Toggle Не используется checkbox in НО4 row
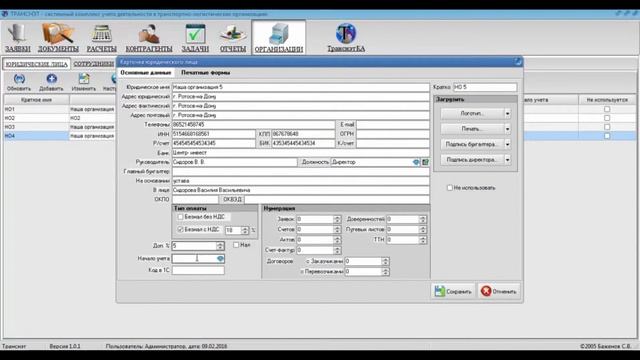The width and height of the screenshot is (640, 360). [x=607, y=136]
